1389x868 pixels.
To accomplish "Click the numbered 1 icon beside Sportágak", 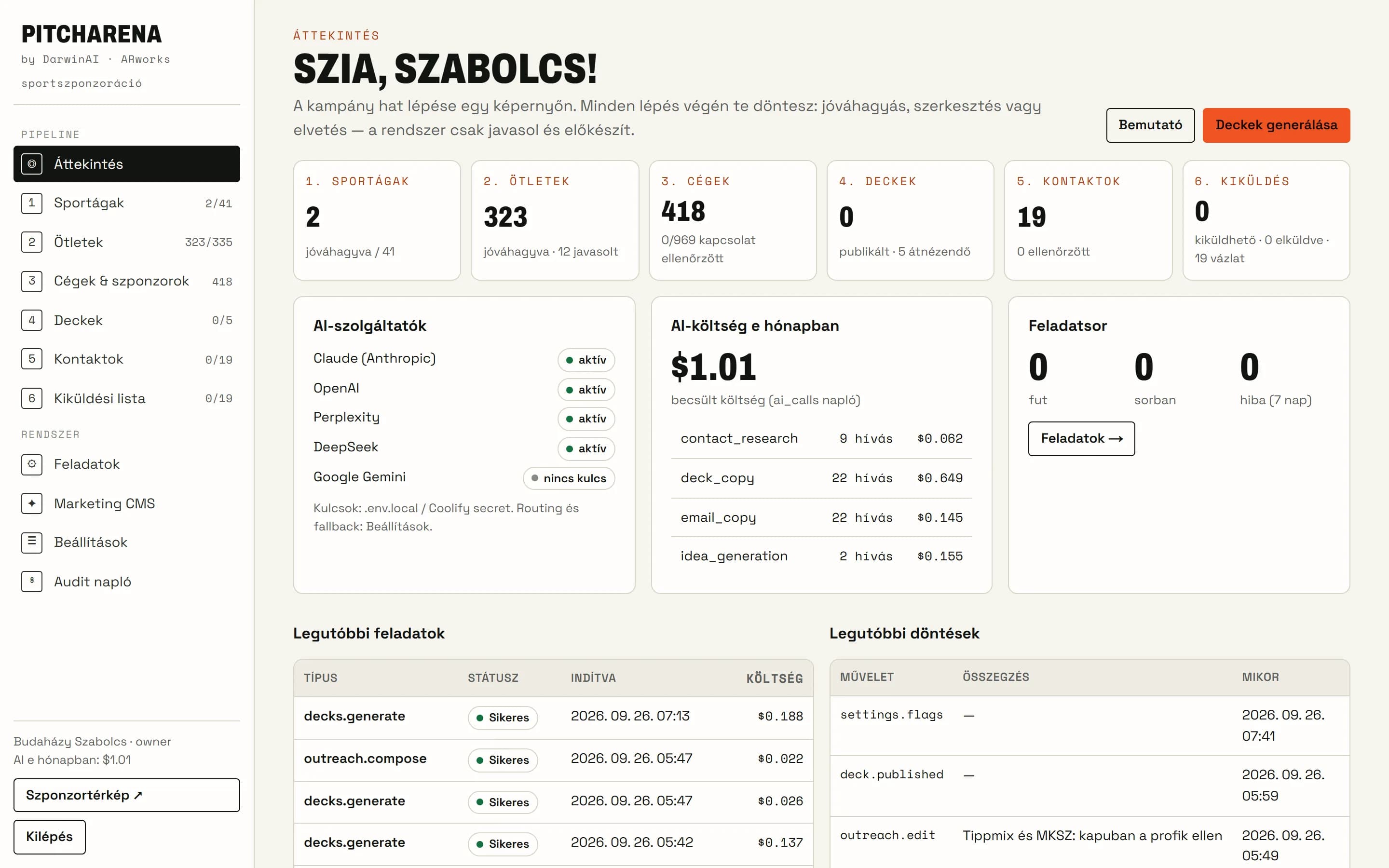I will 31,203.
